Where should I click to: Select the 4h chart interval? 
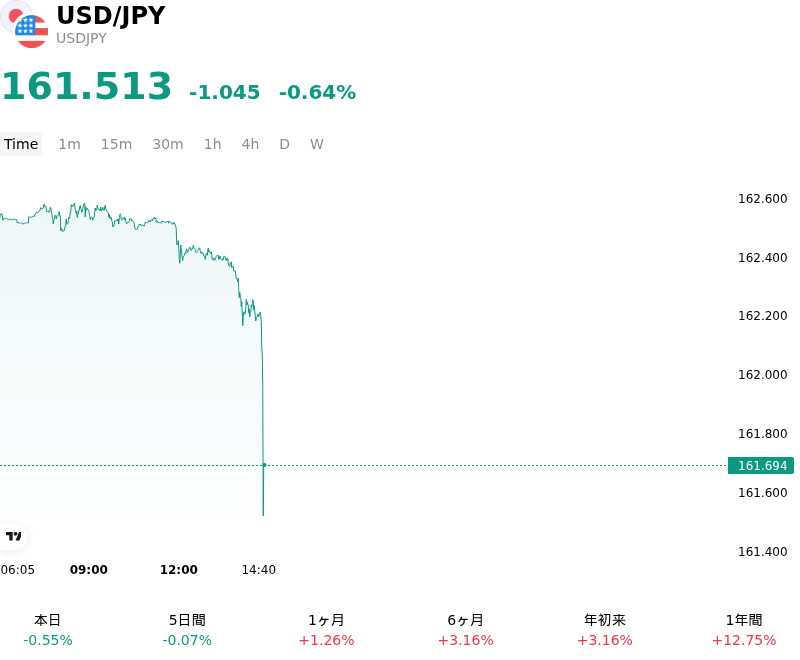(250, 144)
